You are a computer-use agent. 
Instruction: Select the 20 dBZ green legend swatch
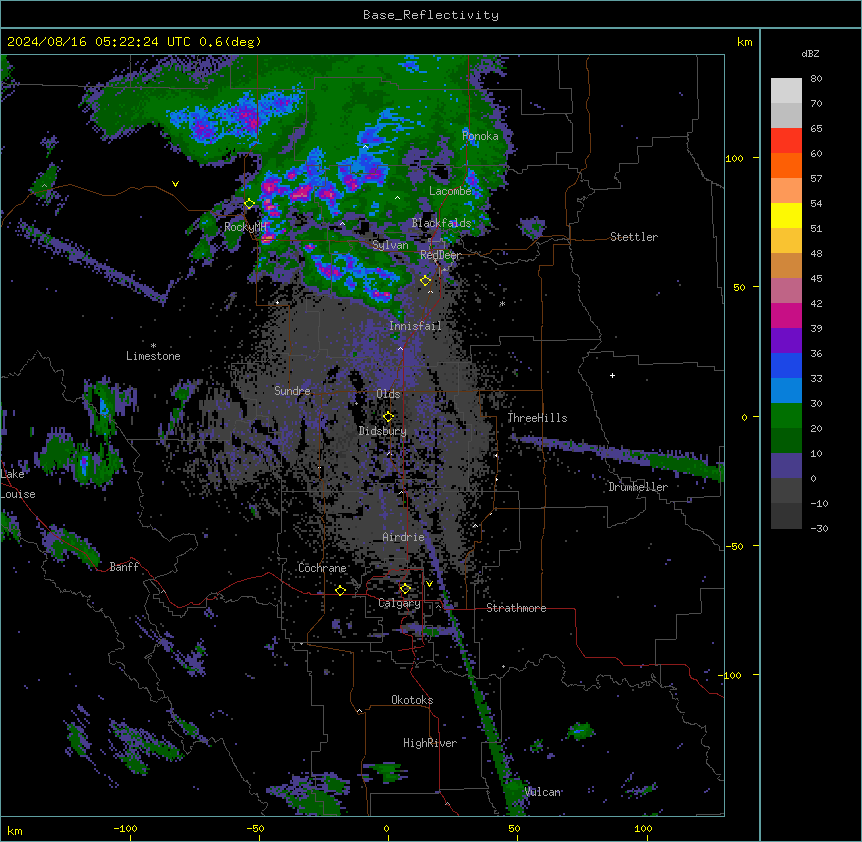[786, 416]
